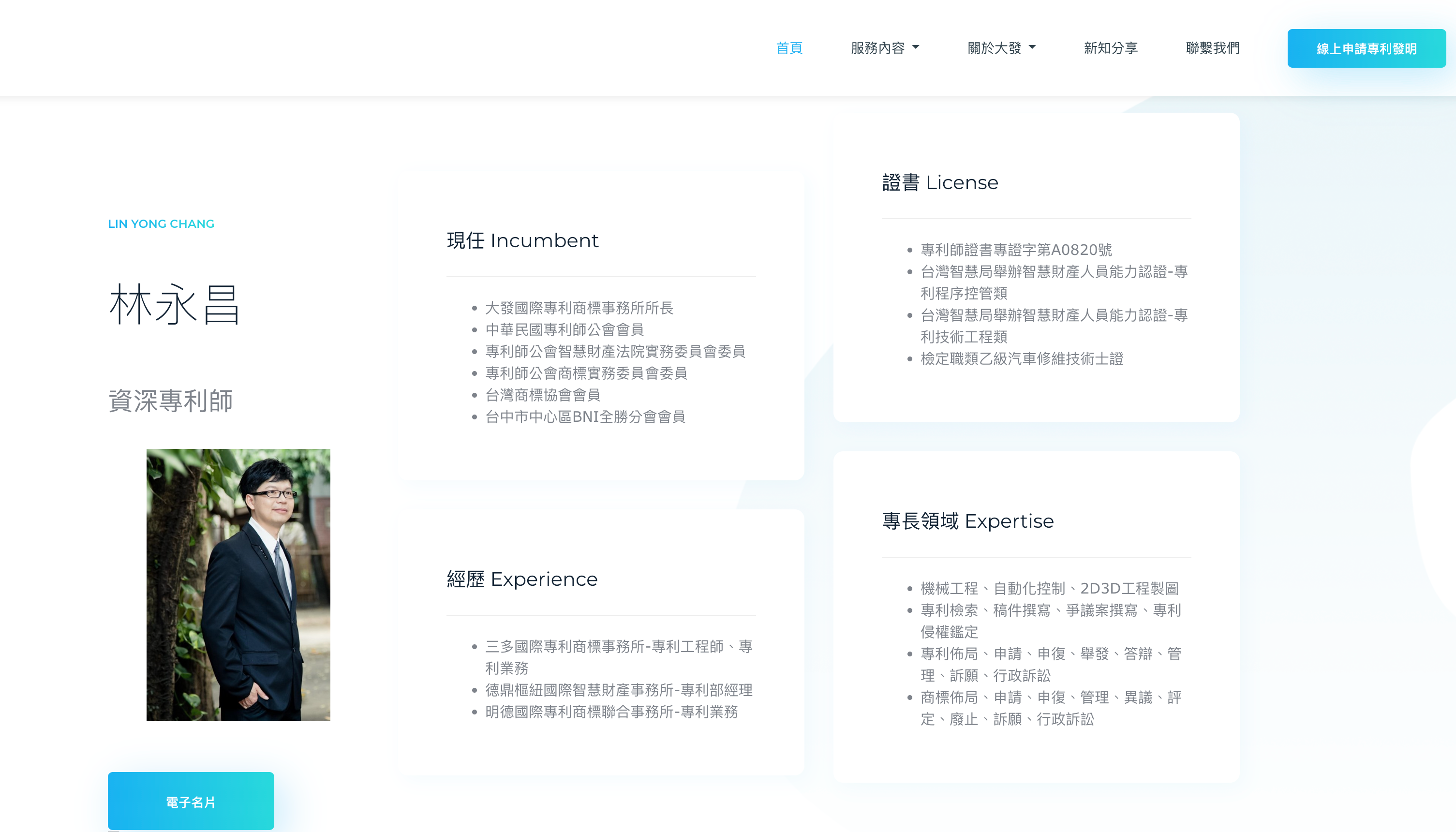Open the 聯繫我們 contact menu item

pyautogui.click(x=1213, y=48)
